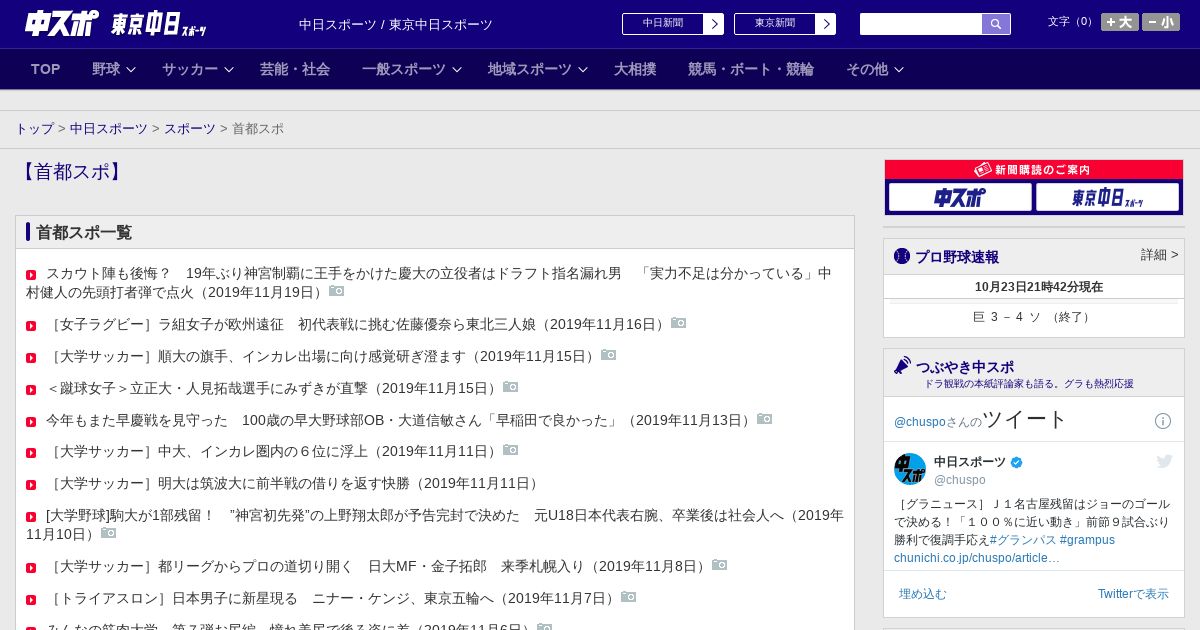Go to TOP in navigation bar

pyautogui.click(x=46, y=69)
